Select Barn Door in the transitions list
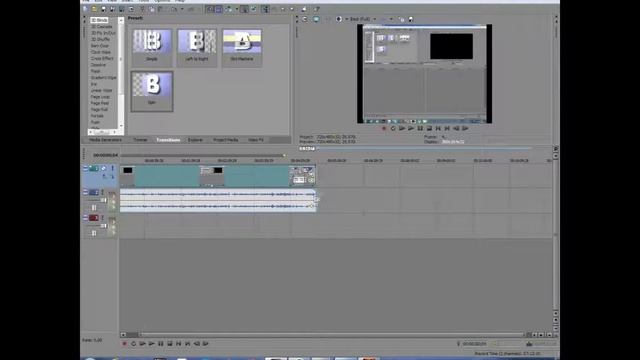Image resolution: width=640 pixels, height=360 pixels. [100, 46]
